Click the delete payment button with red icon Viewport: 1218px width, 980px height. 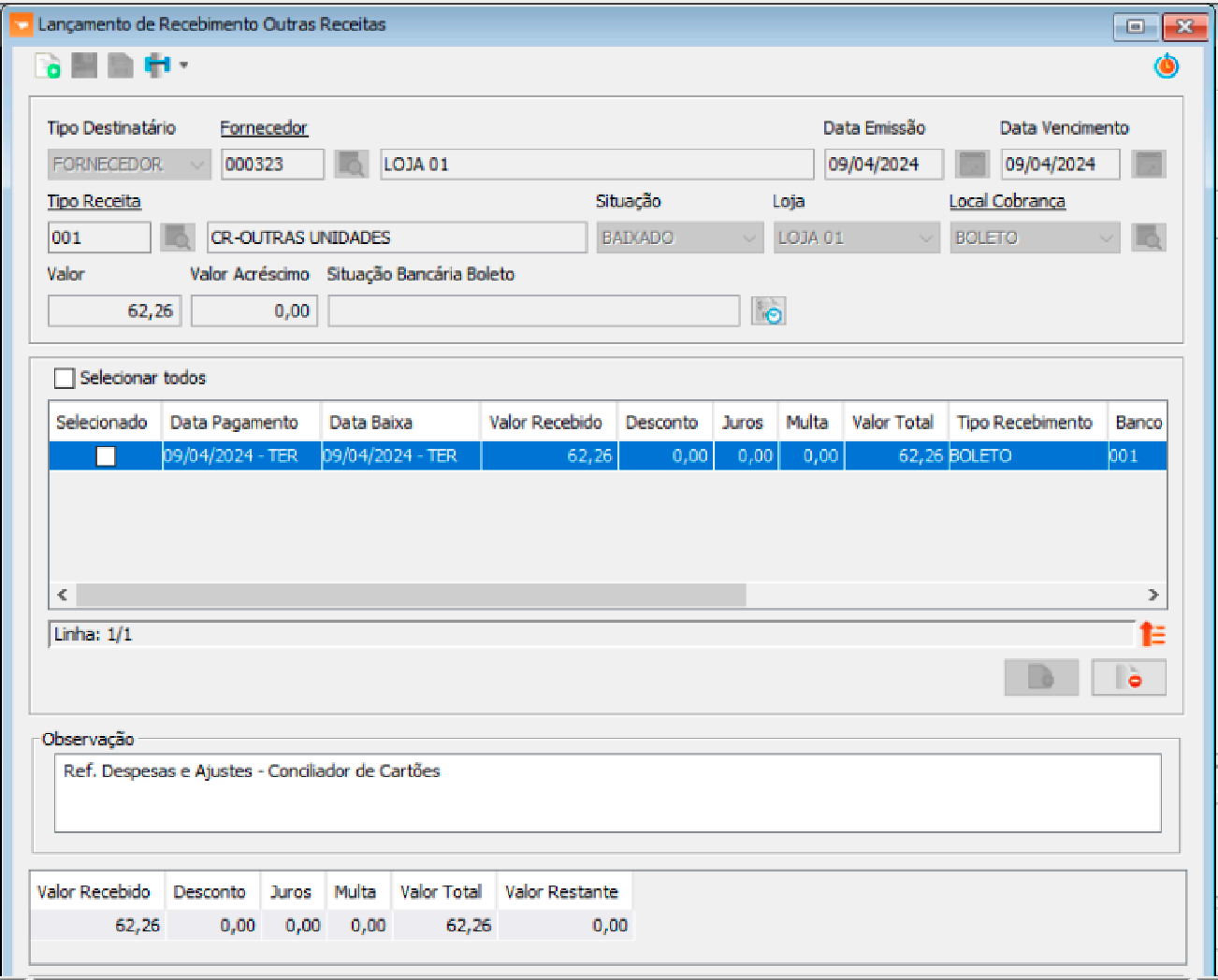pyautogui.click(x=1128, y=677)
